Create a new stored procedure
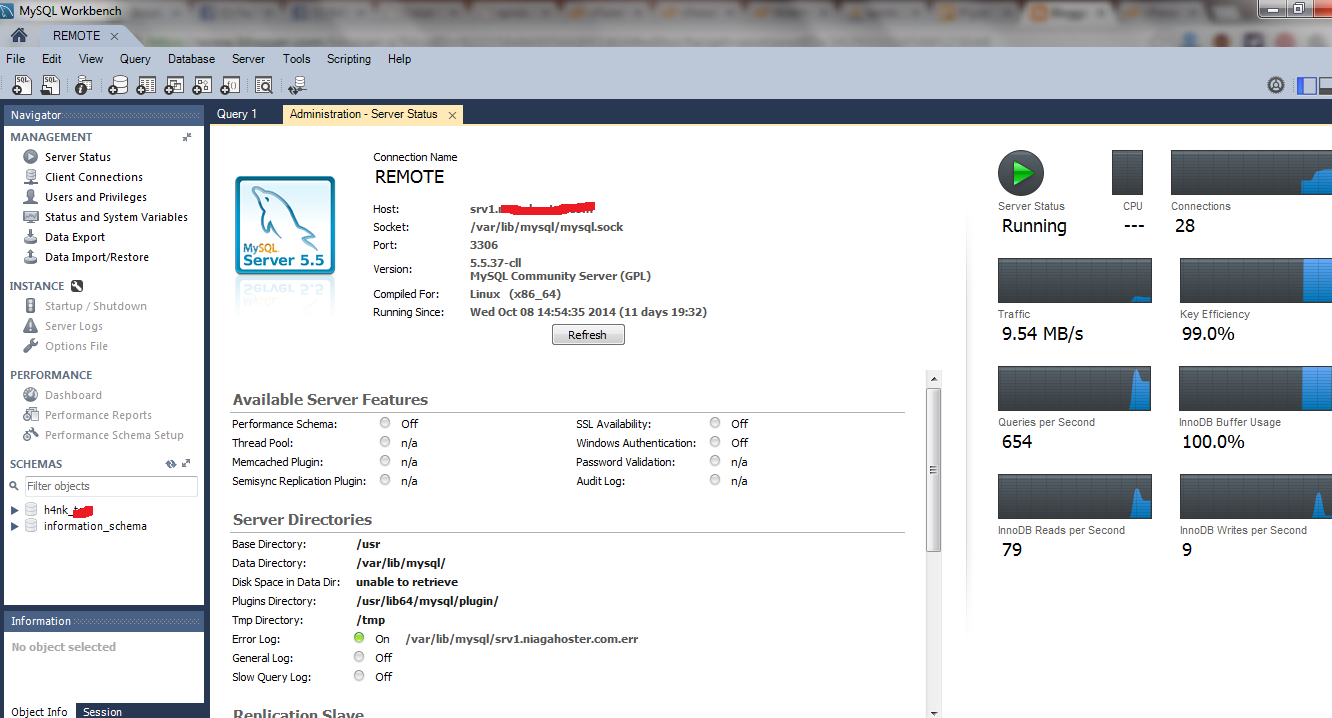 pos(201,85)
